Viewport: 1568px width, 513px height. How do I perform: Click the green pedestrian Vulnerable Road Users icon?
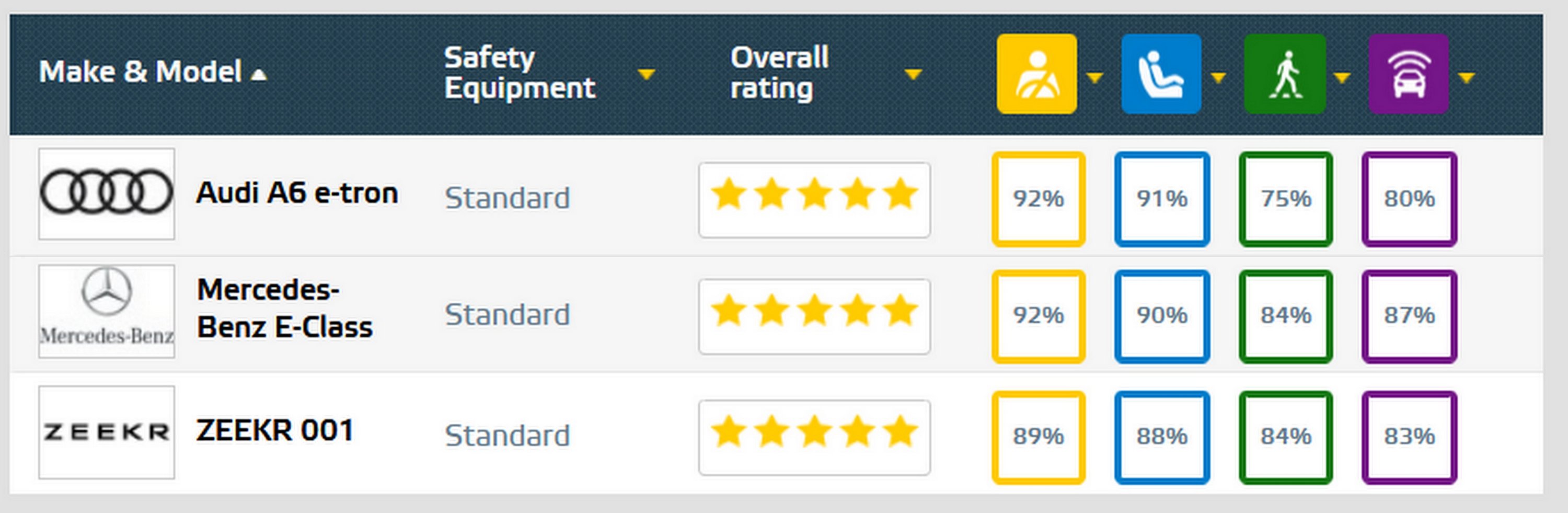tap(1285, 74)
